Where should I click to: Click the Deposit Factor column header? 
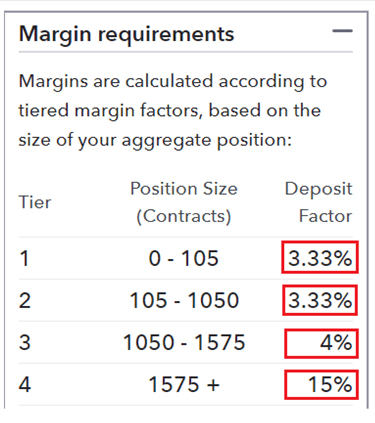pos(318,202)
